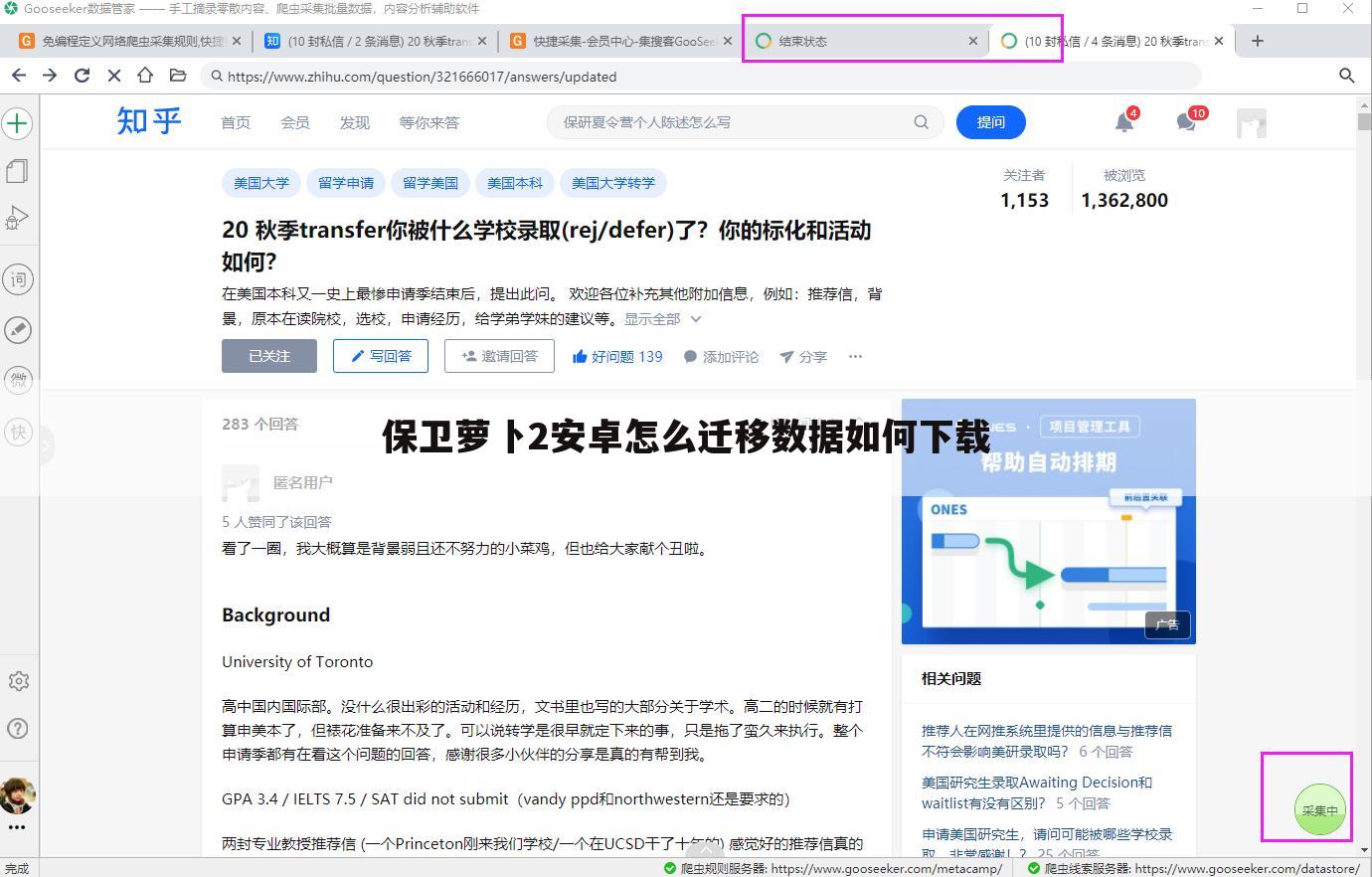
Task: Click the 匿名用户 answer author name
Action: [x=302, y=482]
